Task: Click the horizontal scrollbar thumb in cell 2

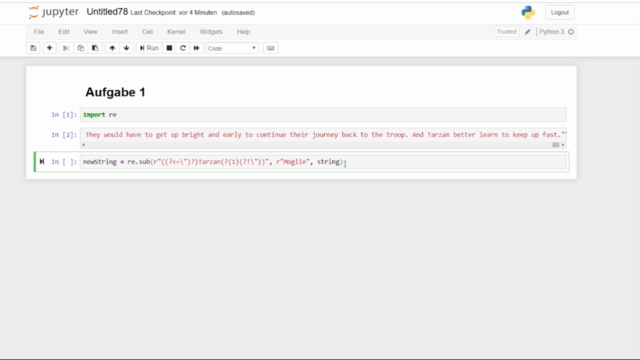Action: pos(556,145)
